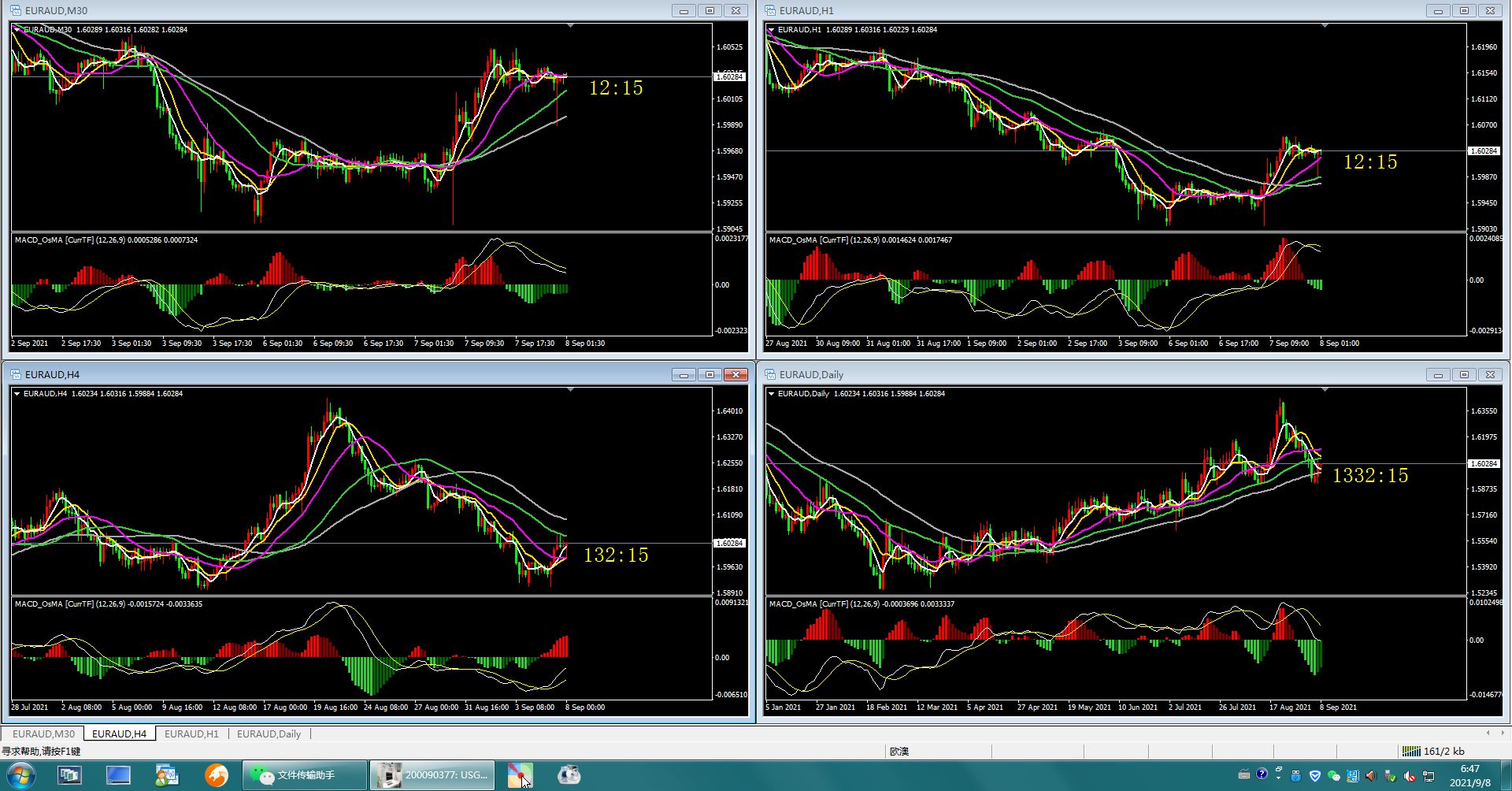
Task: Click the EURAUD,M30 window title chart icon
Action: pyautogui.click(x=16, y=10)
